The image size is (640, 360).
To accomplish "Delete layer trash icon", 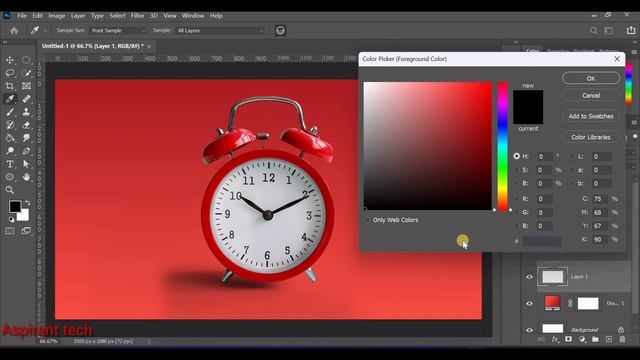I will (622, 340).
